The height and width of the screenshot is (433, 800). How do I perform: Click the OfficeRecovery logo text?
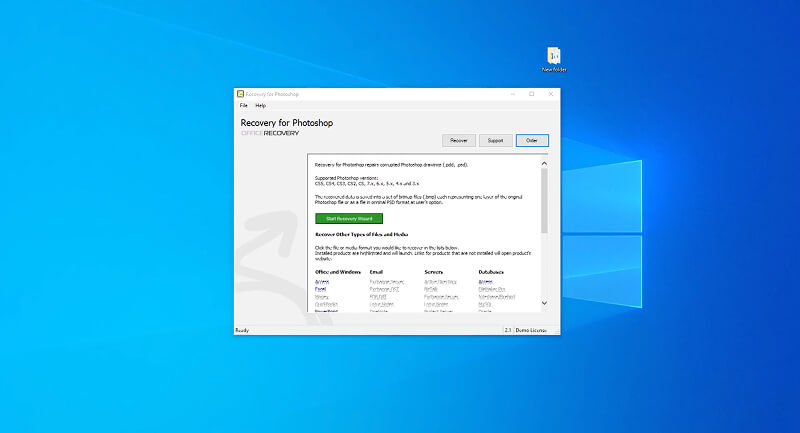(270, 132)
